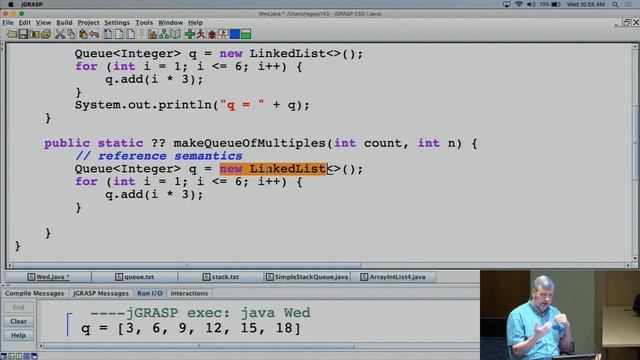Click the jGRASP app name in menu bar
The height and width of the screenshot is (360, 640).
tap(32, 4)
